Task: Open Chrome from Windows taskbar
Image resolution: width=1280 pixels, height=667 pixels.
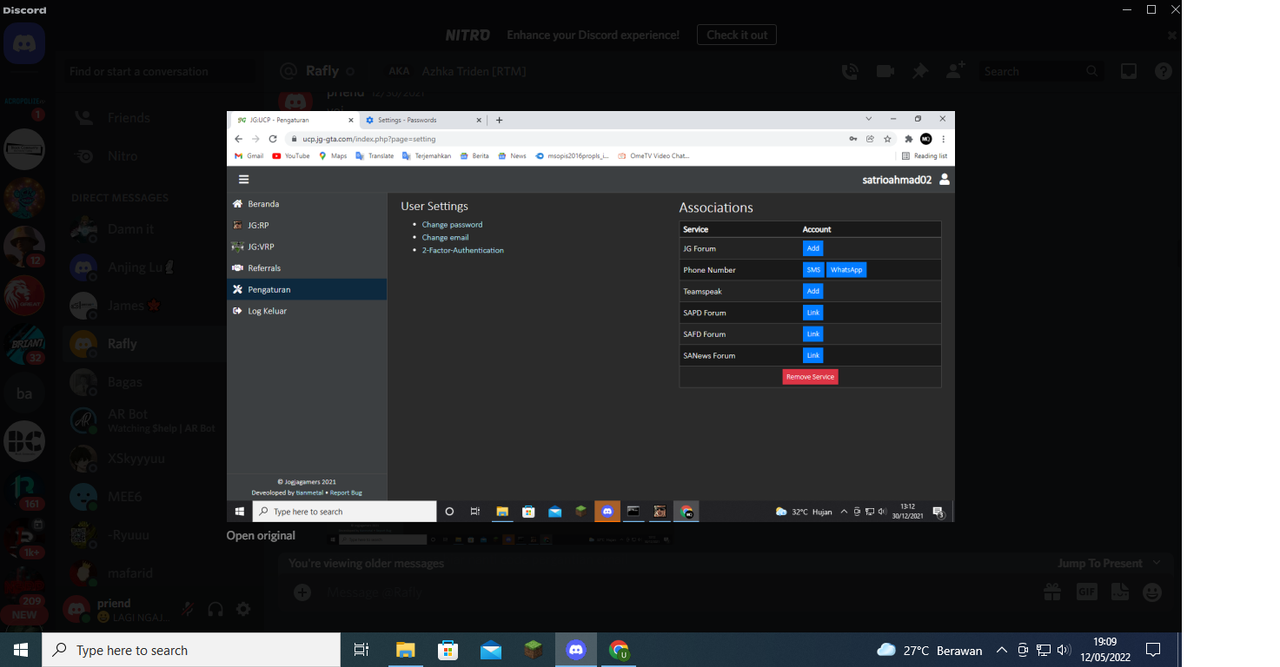Action: pos(619,650)
